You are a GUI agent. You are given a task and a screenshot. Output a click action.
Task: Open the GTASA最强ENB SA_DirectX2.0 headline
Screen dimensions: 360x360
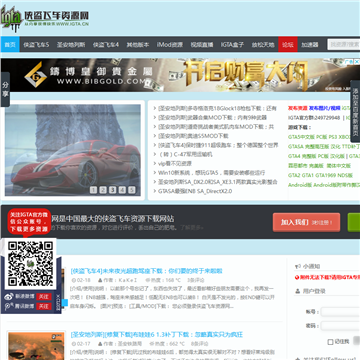[x=195, y=191]
